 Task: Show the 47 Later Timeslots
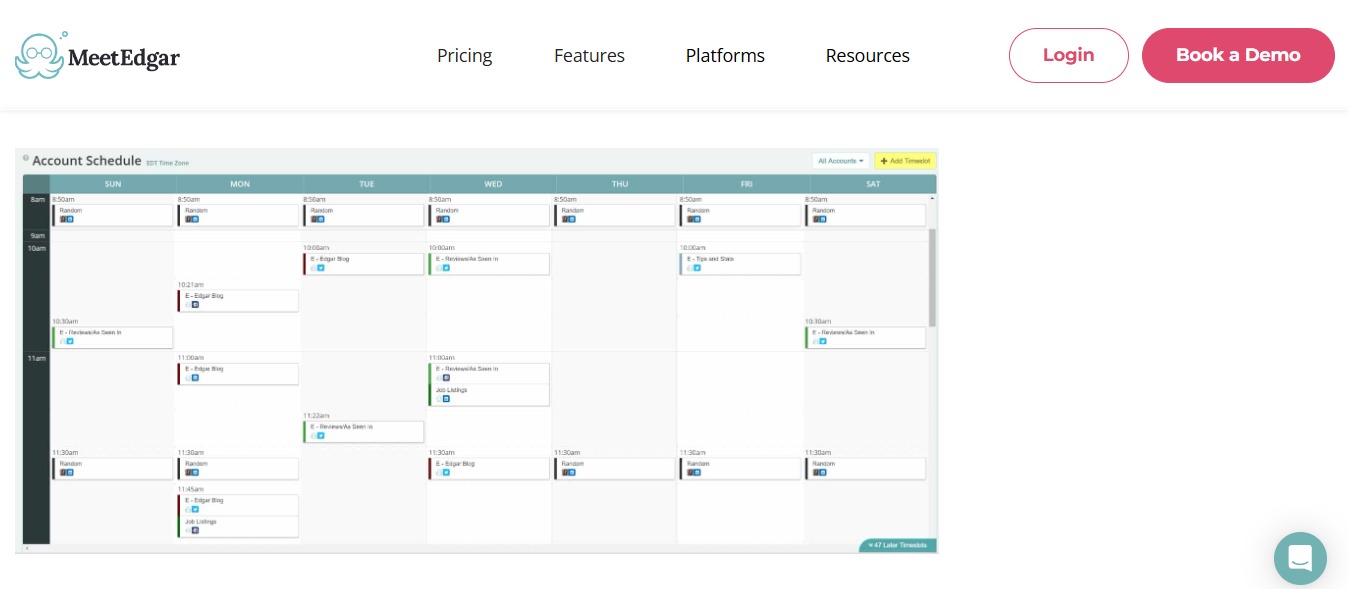click(897, 545)
